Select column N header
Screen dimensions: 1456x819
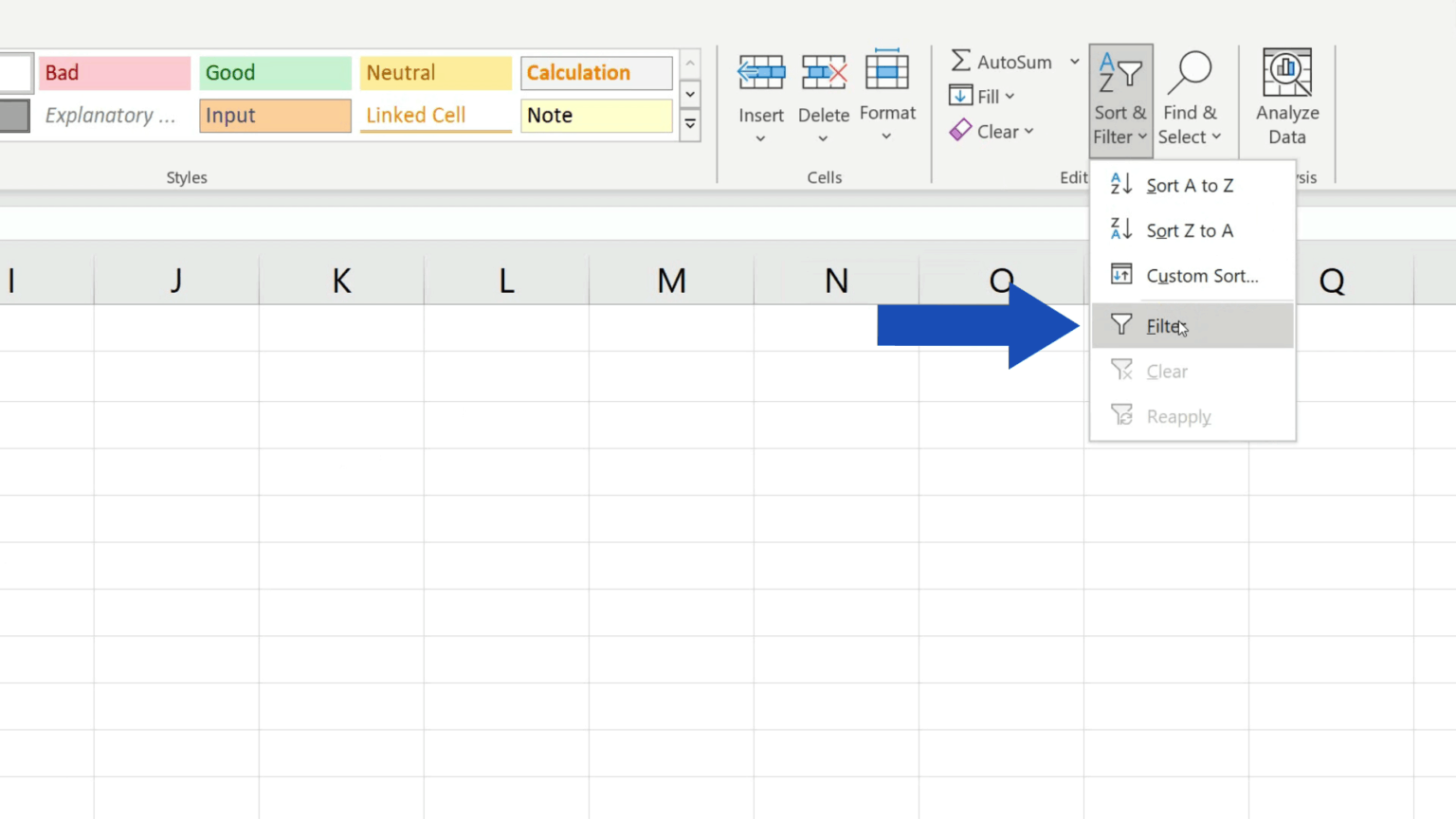tap(835, 279)
